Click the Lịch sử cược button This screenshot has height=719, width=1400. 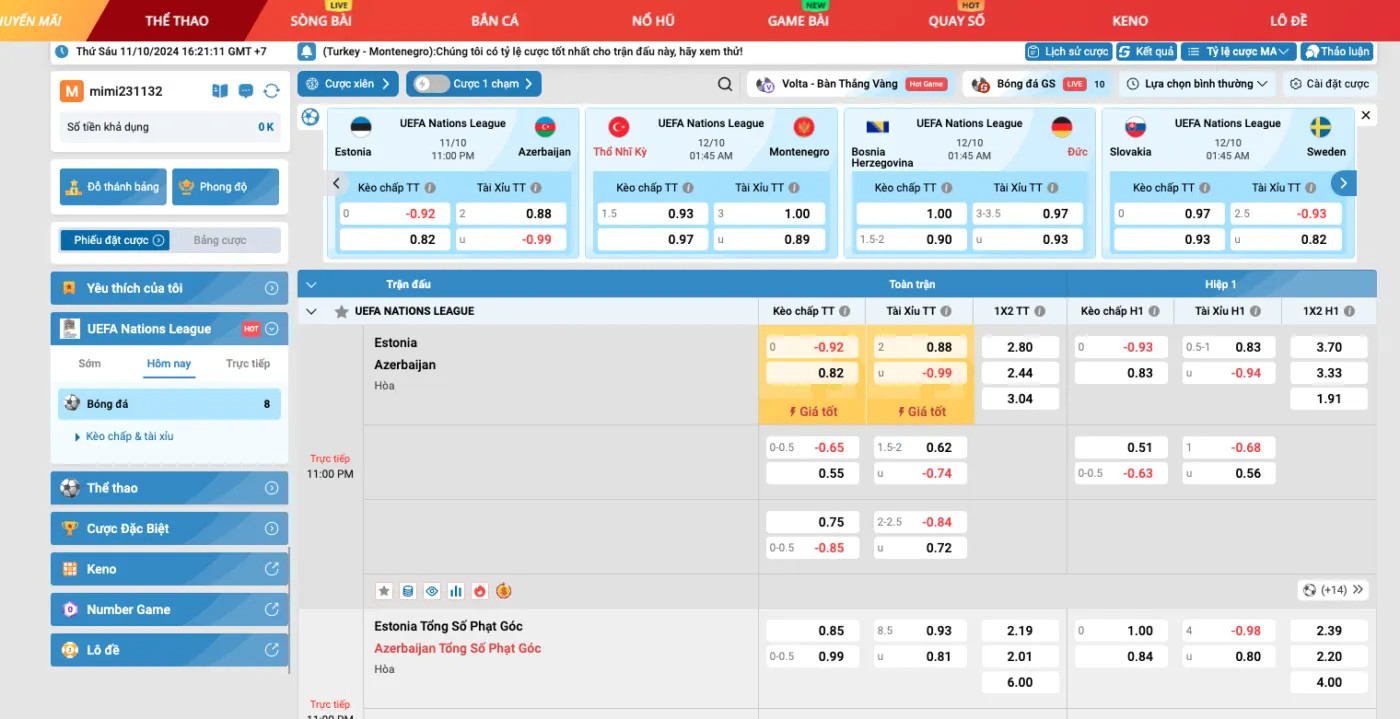click(1068, 51)
